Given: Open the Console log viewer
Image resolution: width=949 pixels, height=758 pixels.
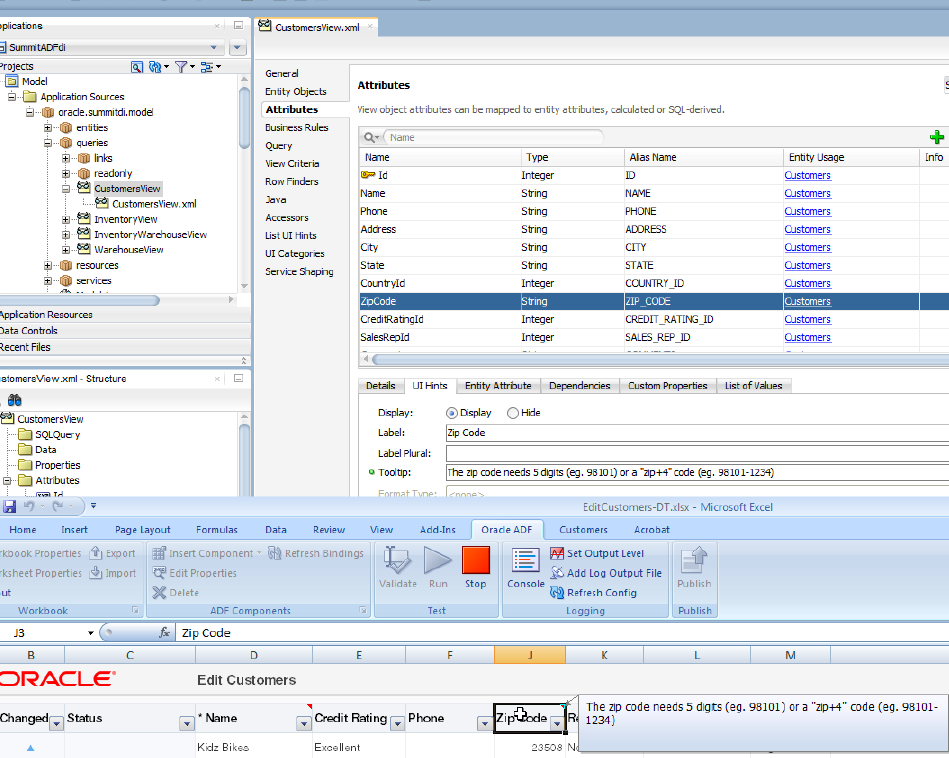Looking at the screenshot, I should 525,566.
